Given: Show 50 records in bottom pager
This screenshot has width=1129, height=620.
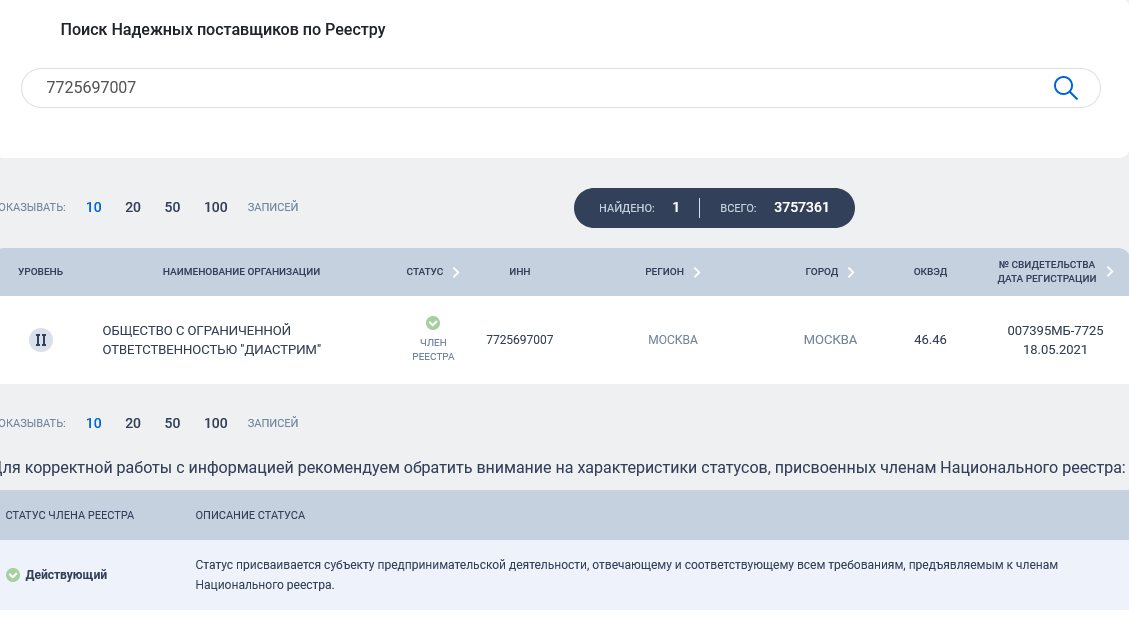Looking at the screenshot, I should (x=172, y=423).
